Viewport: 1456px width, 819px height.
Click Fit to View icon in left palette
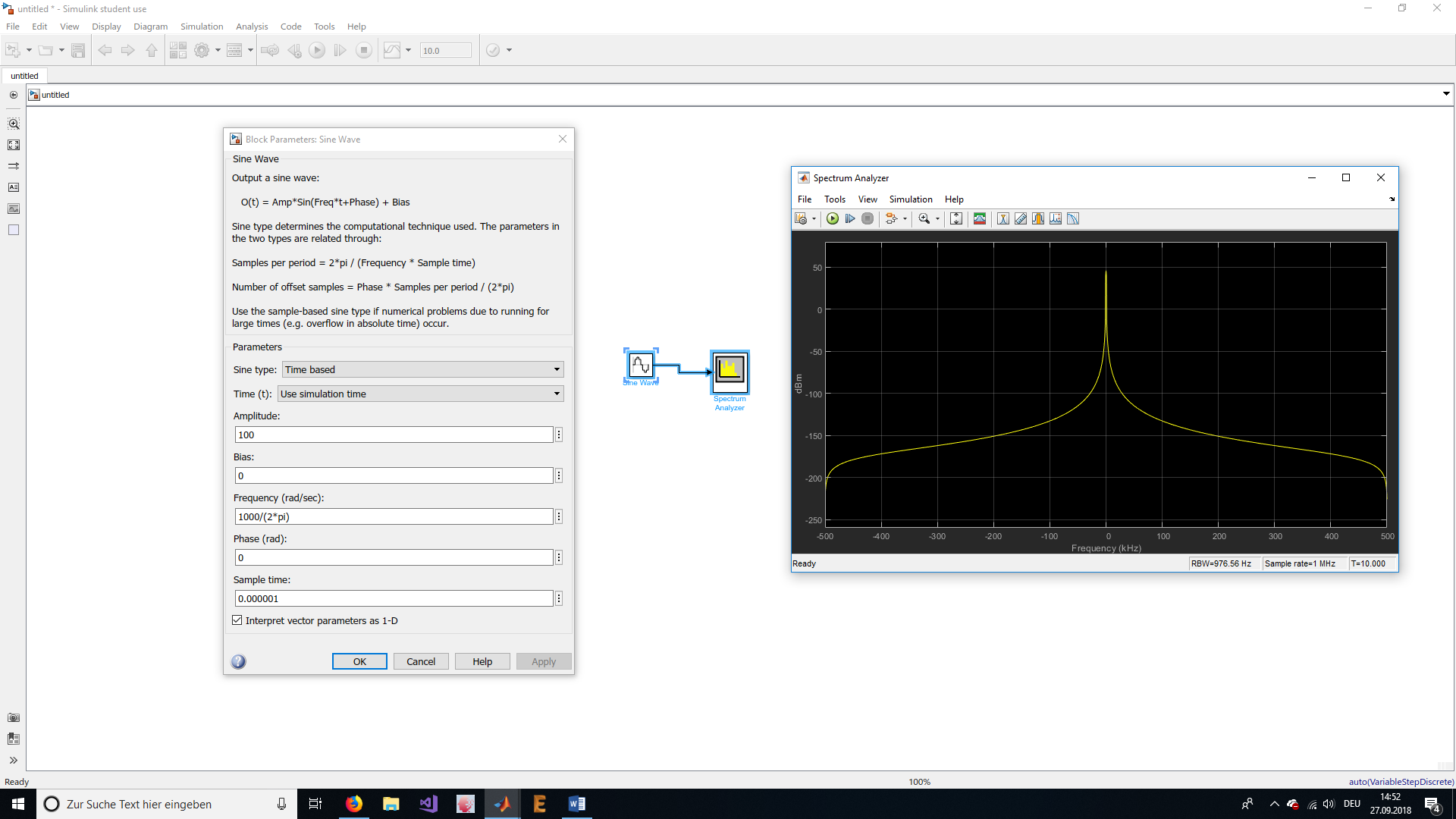tap(14, 145)
